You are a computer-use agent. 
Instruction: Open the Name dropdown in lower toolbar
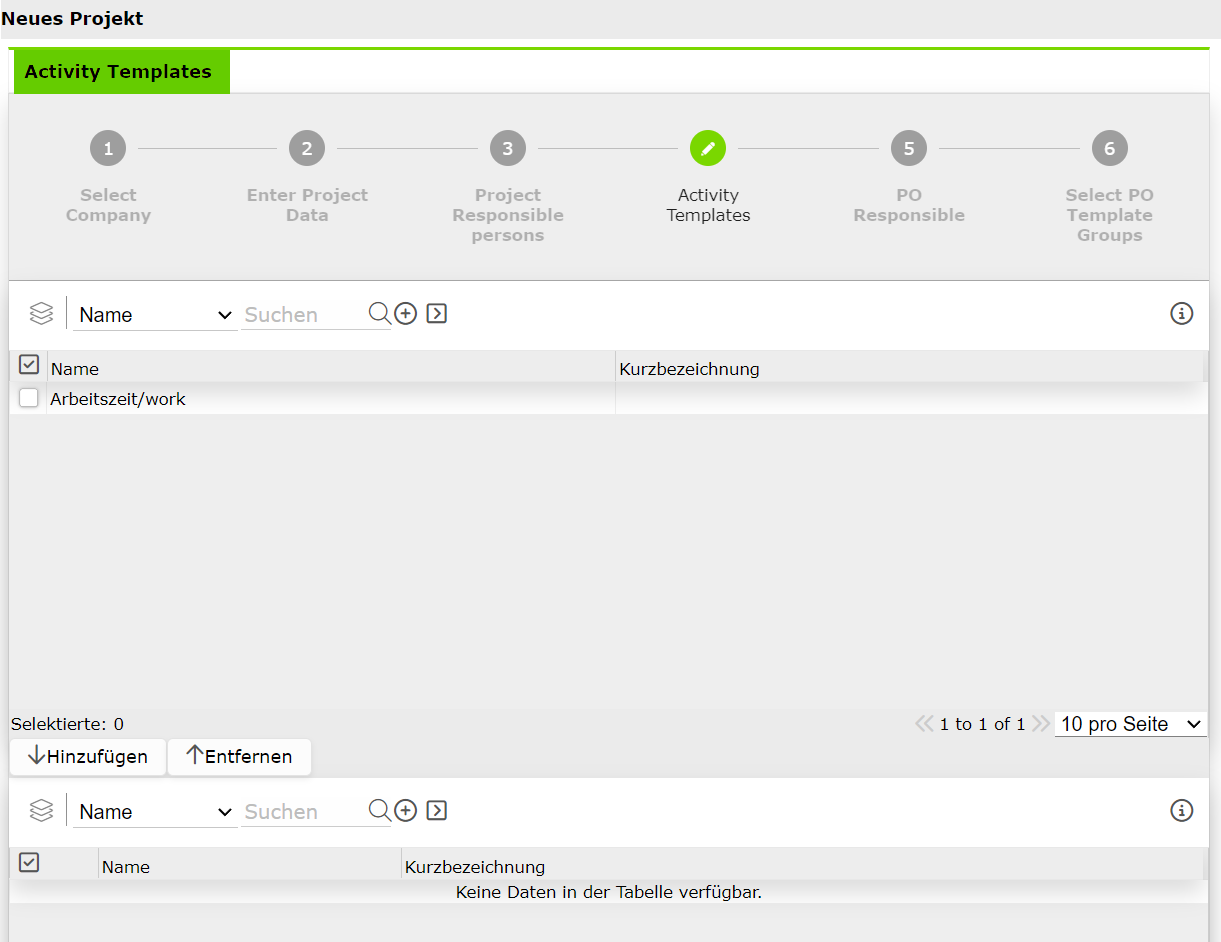click(x=155, y=812)
